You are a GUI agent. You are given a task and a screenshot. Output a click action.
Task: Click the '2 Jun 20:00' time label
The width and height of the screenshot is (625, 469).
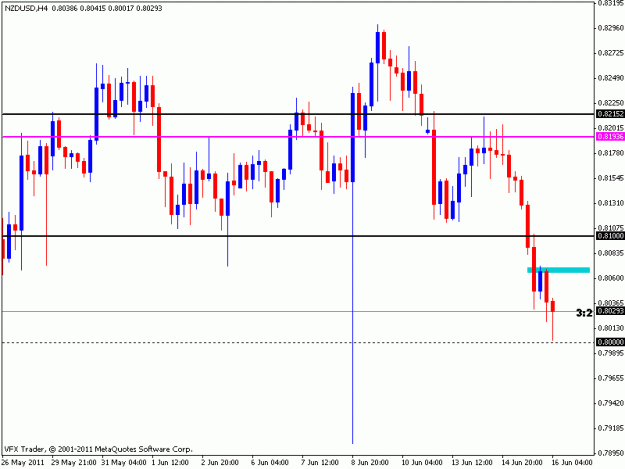220,462
